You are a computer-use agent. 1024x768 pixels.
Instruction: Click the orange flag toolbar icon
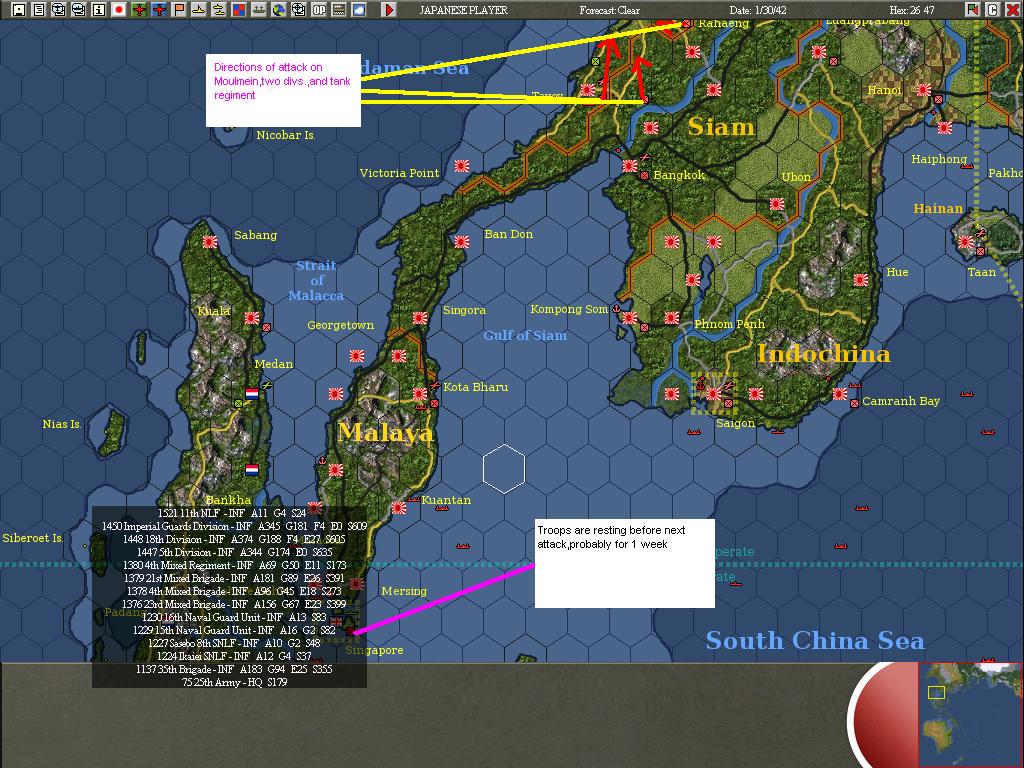(179, 10)
